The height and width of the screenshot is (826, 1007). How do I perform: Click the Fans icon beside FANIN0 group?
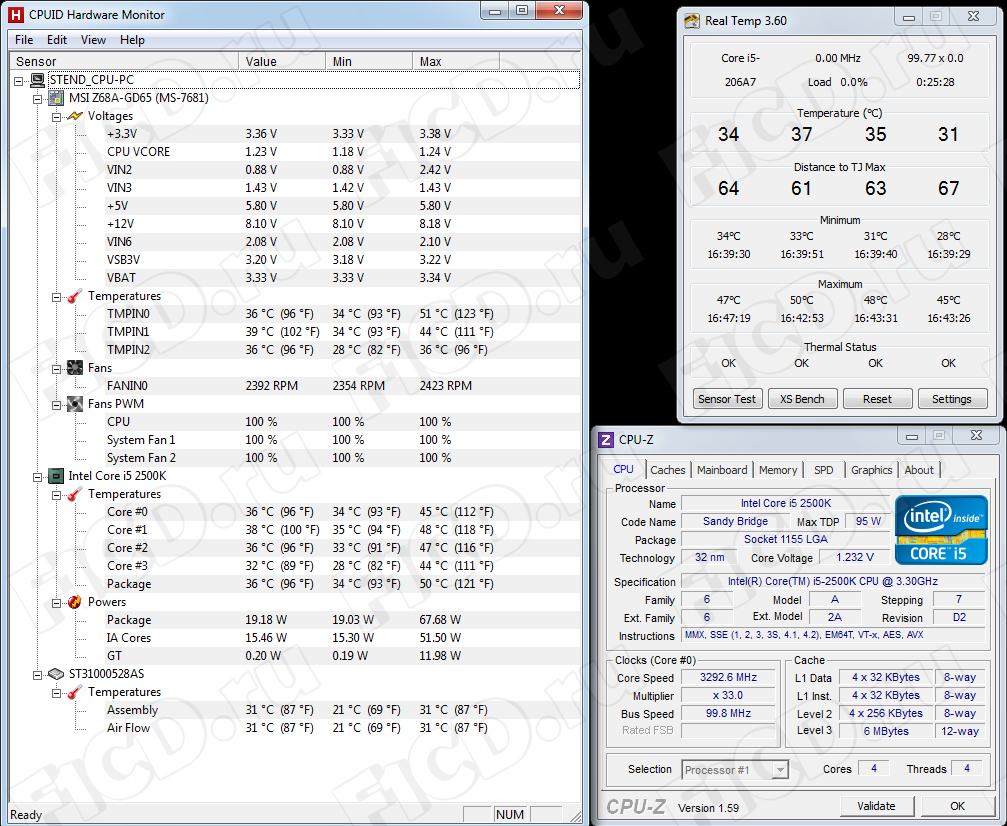click(x=75, y=368)
